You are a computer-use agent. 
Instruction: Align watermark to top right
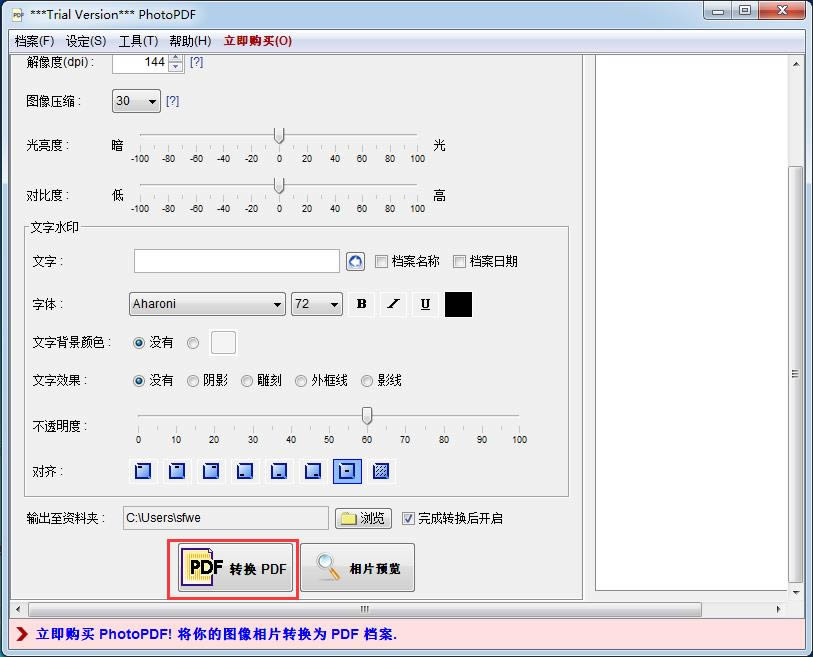tap(211, 471)
